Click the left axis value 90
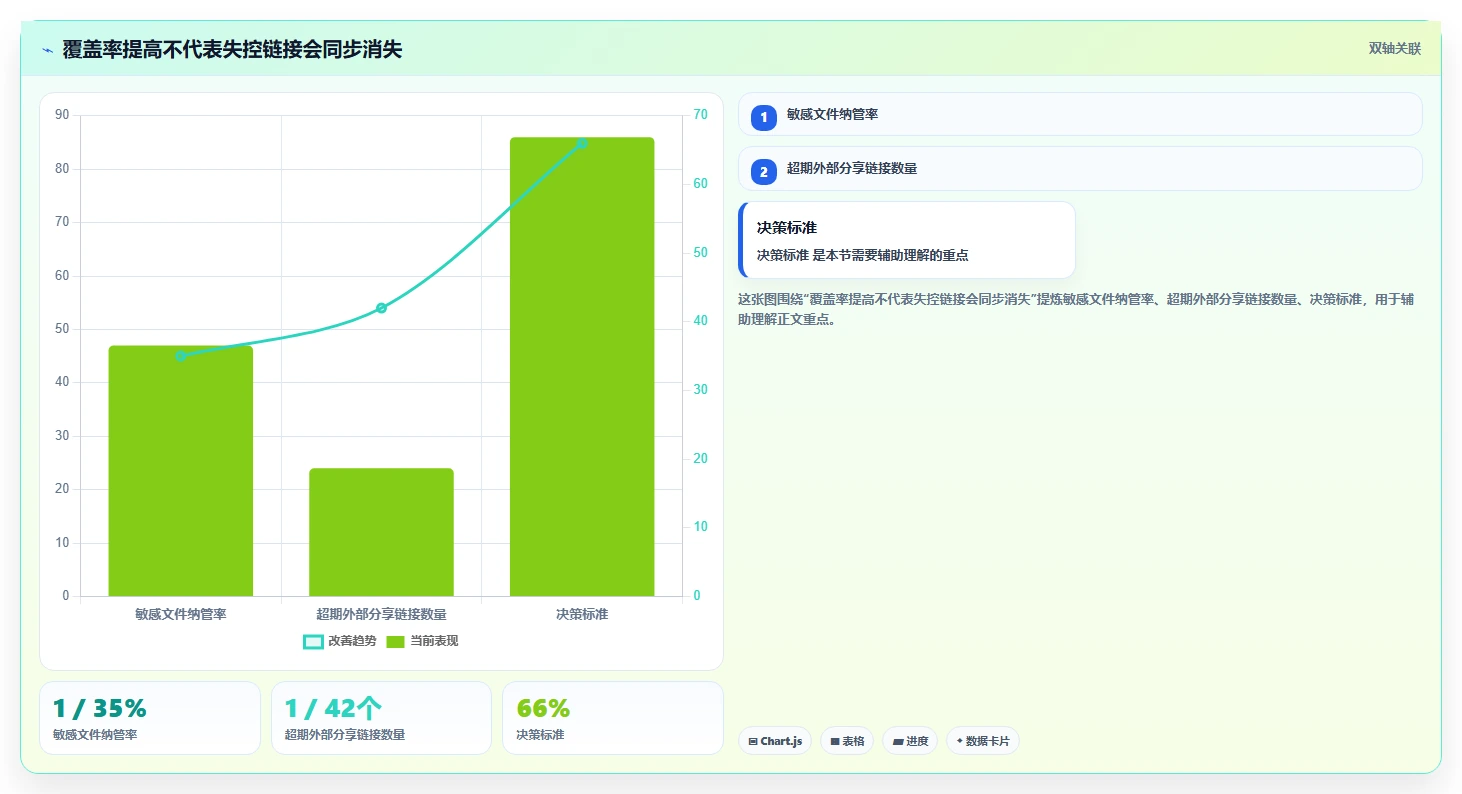The width and height of the screenshot is (1462, 794). [62, 115]
